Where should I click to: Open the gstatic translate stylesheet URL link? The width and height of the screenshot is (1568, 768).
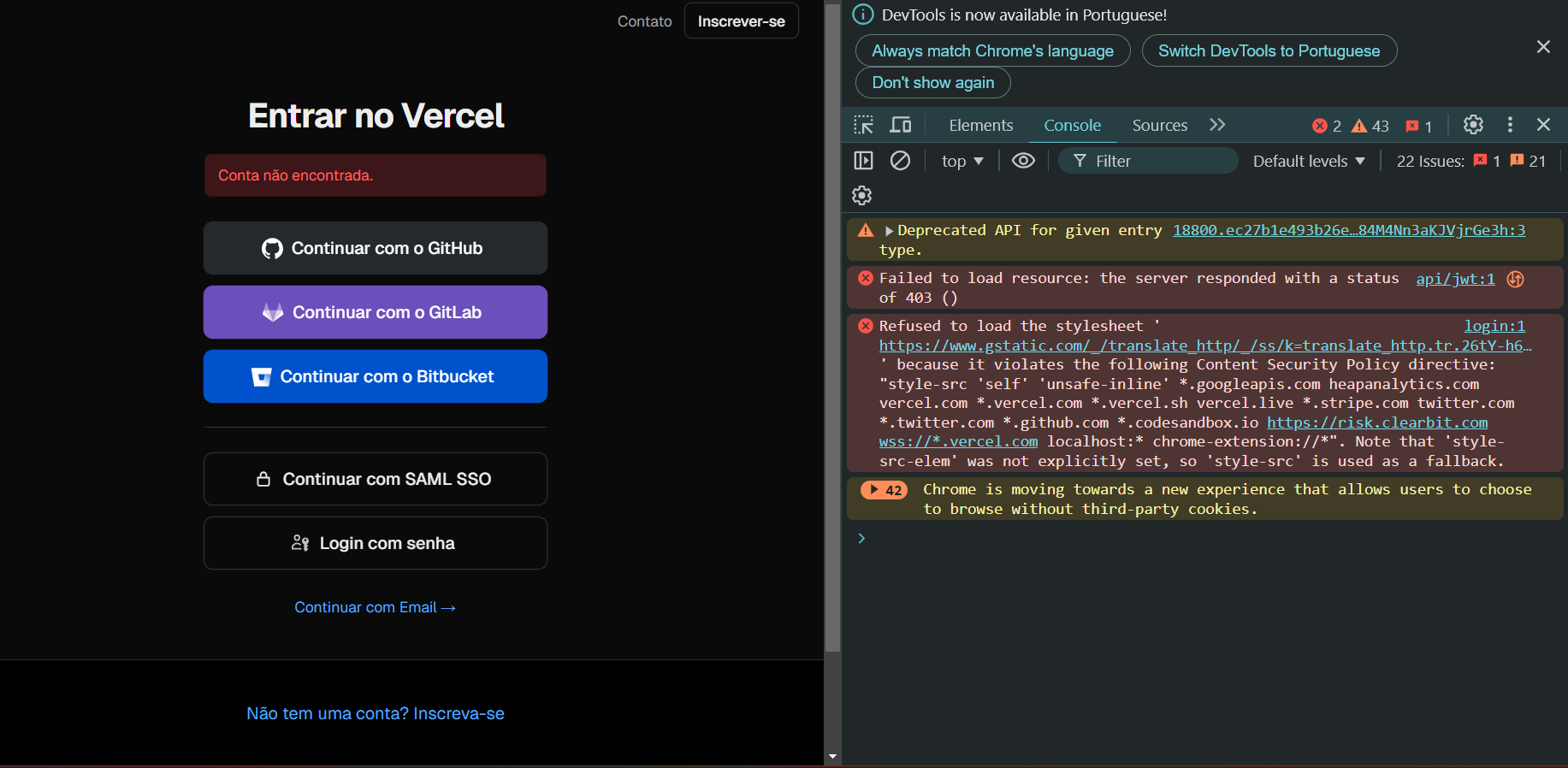[x=1205, y=346]
